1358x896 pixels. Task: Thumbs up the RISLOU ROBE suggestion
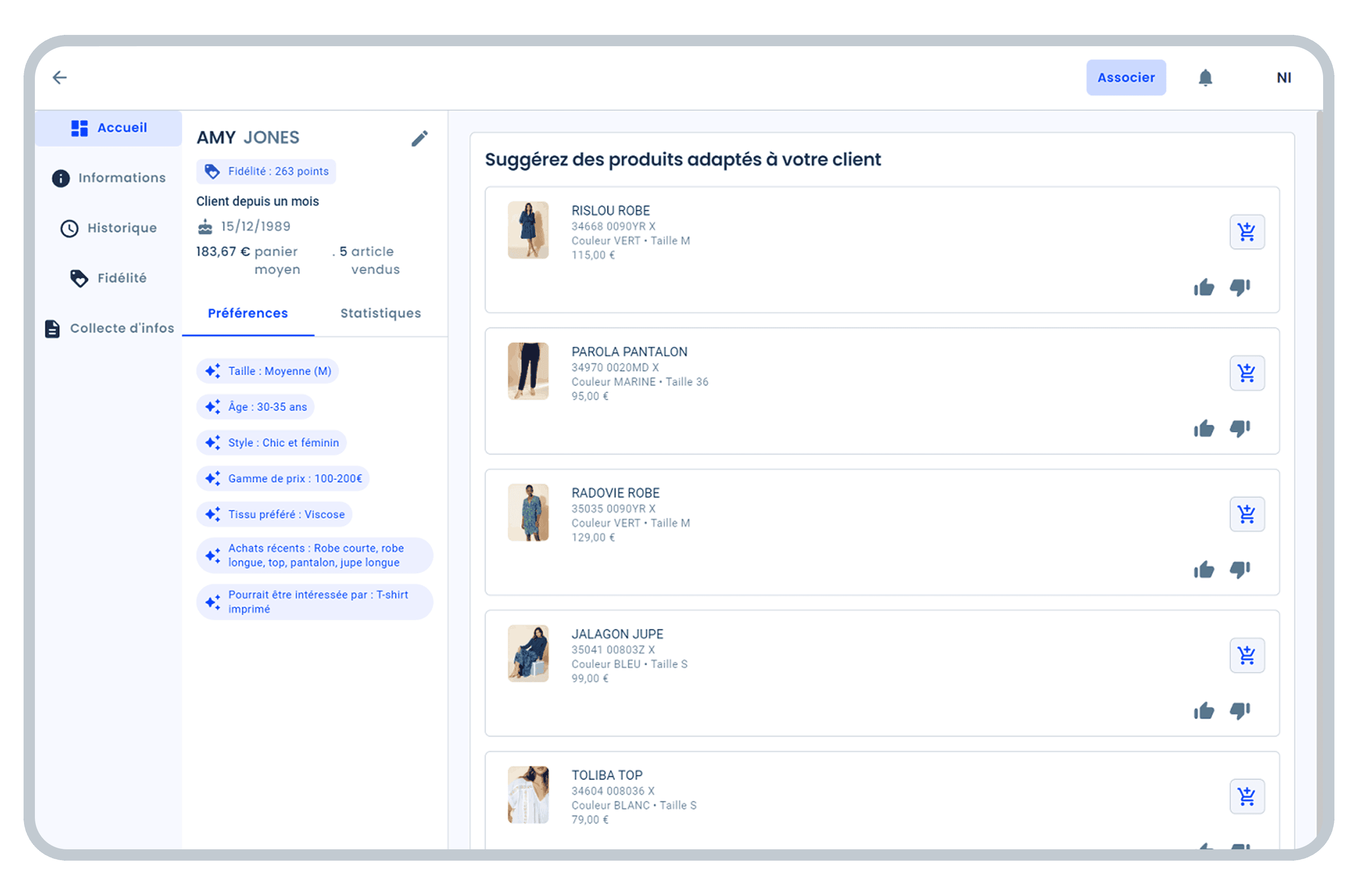(1203, 288)
